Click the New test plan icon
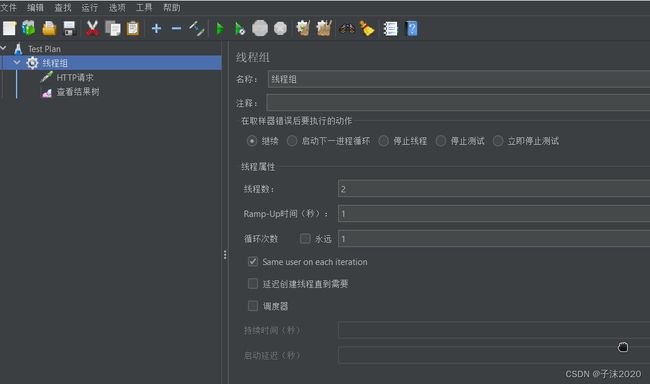The width and height of the screenshot is (650, 384). click(x=9, y=28)
